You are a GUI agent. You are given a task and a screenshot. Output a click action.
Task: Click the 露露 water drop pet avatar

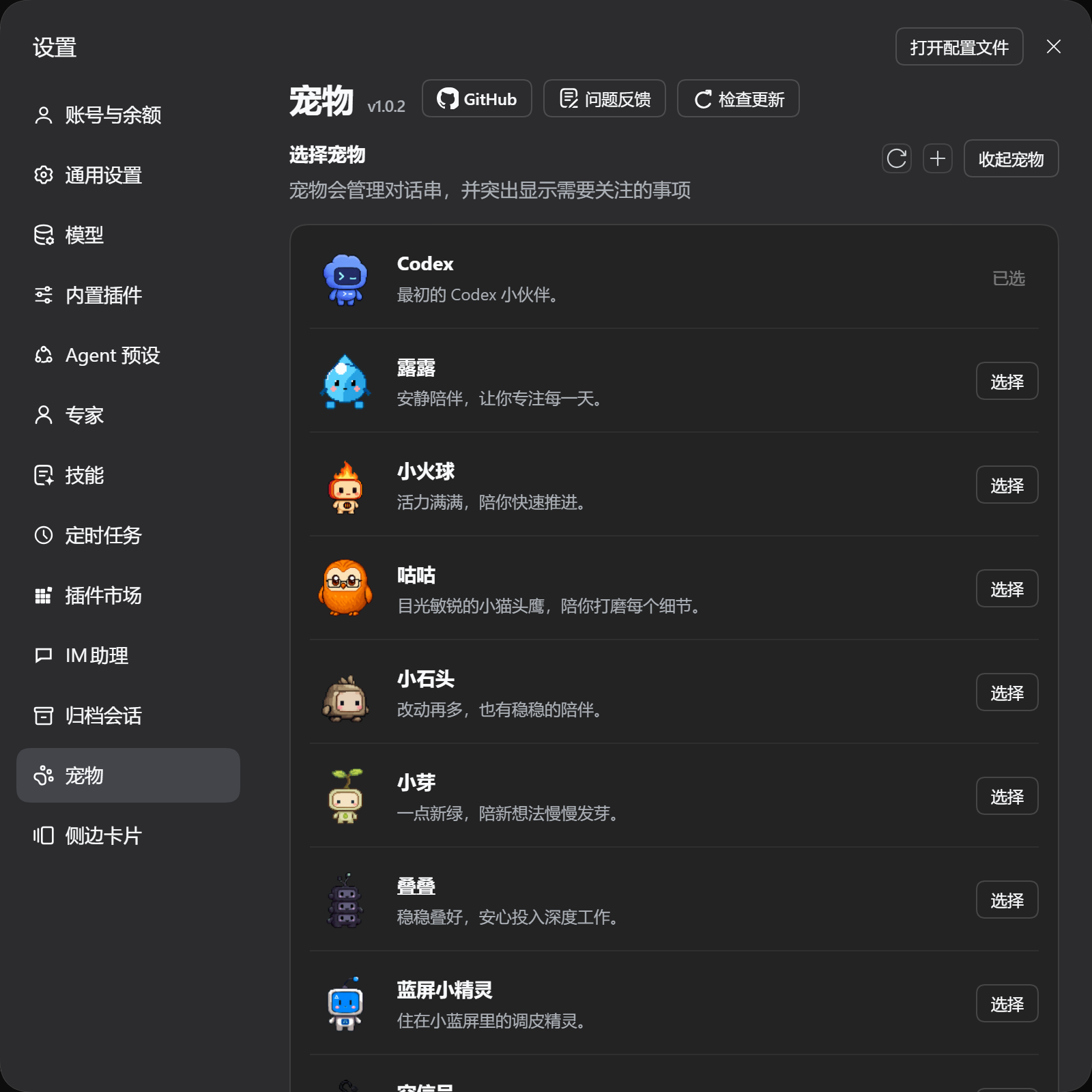(345, 382)
